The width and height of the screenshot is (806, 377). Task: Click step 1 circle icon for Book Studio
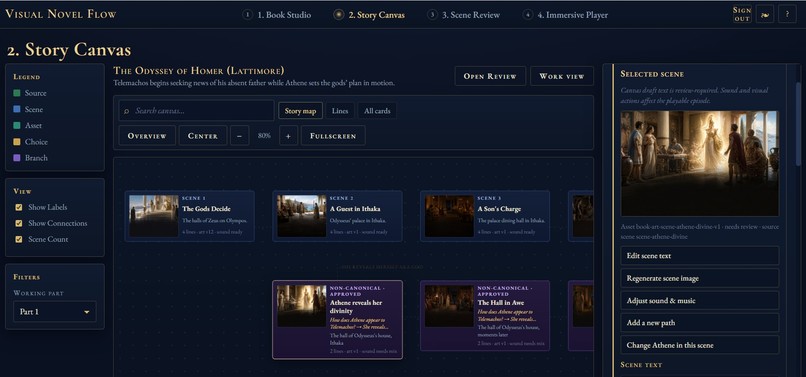click(248, 15)
